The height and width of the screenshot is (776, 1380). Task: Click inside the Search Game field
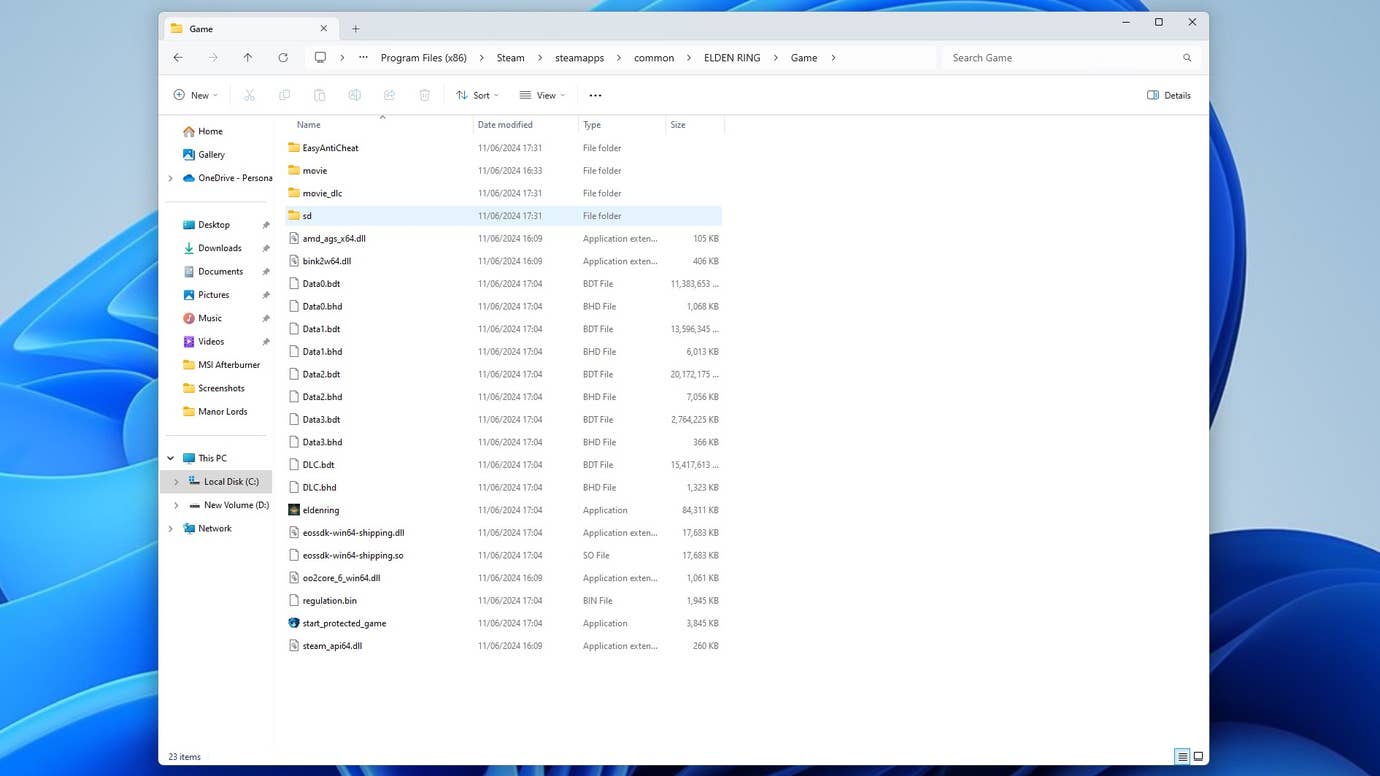coord(1060,58)
